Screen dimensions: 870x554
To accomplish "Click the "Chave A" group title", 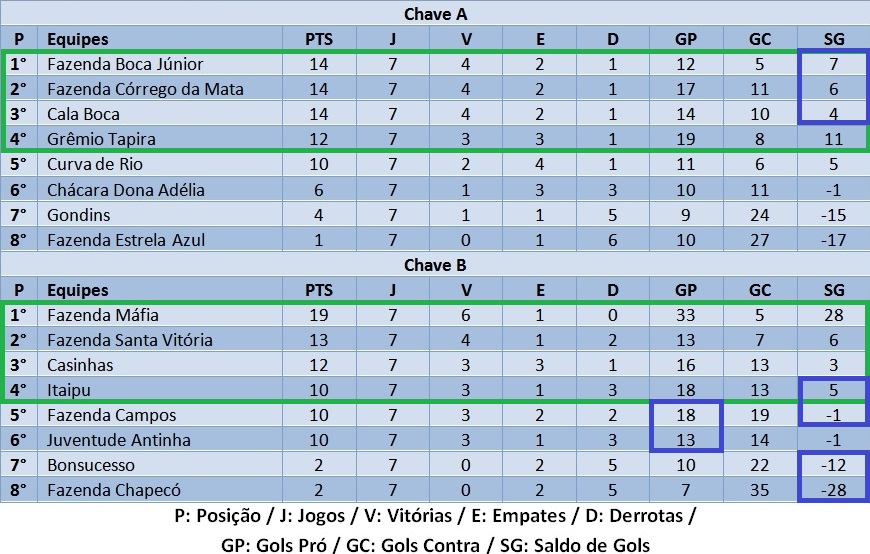I will [x=435, y=14].
